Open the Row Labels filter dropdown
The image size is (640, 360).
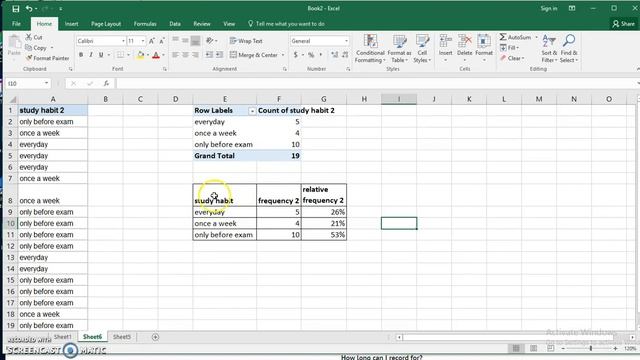click(252, 111)
